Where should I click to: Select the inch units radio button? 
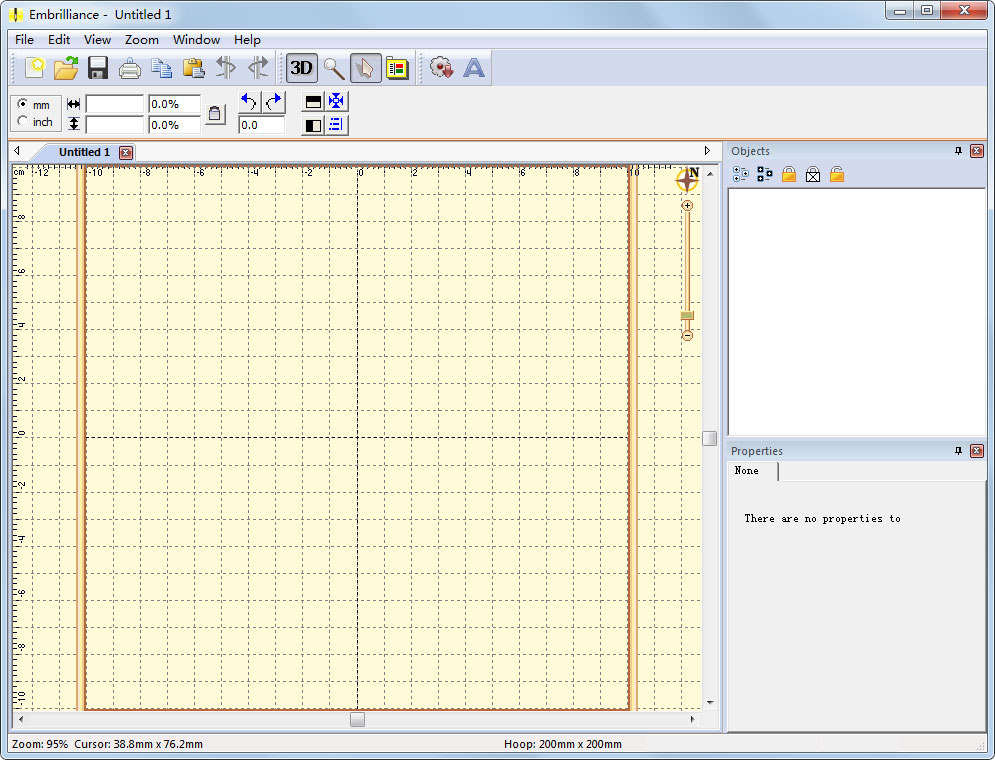23,121
